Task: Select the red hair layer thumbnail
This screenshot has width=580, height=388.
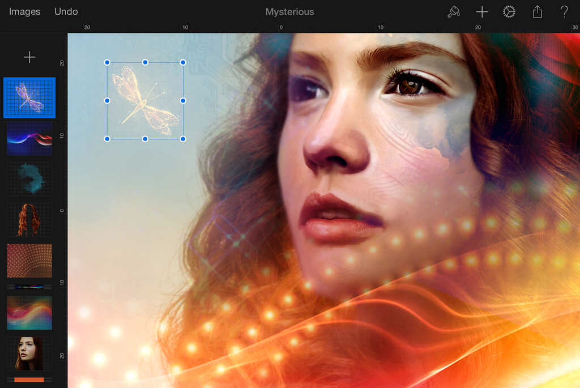Action: [x=30, y=220]
